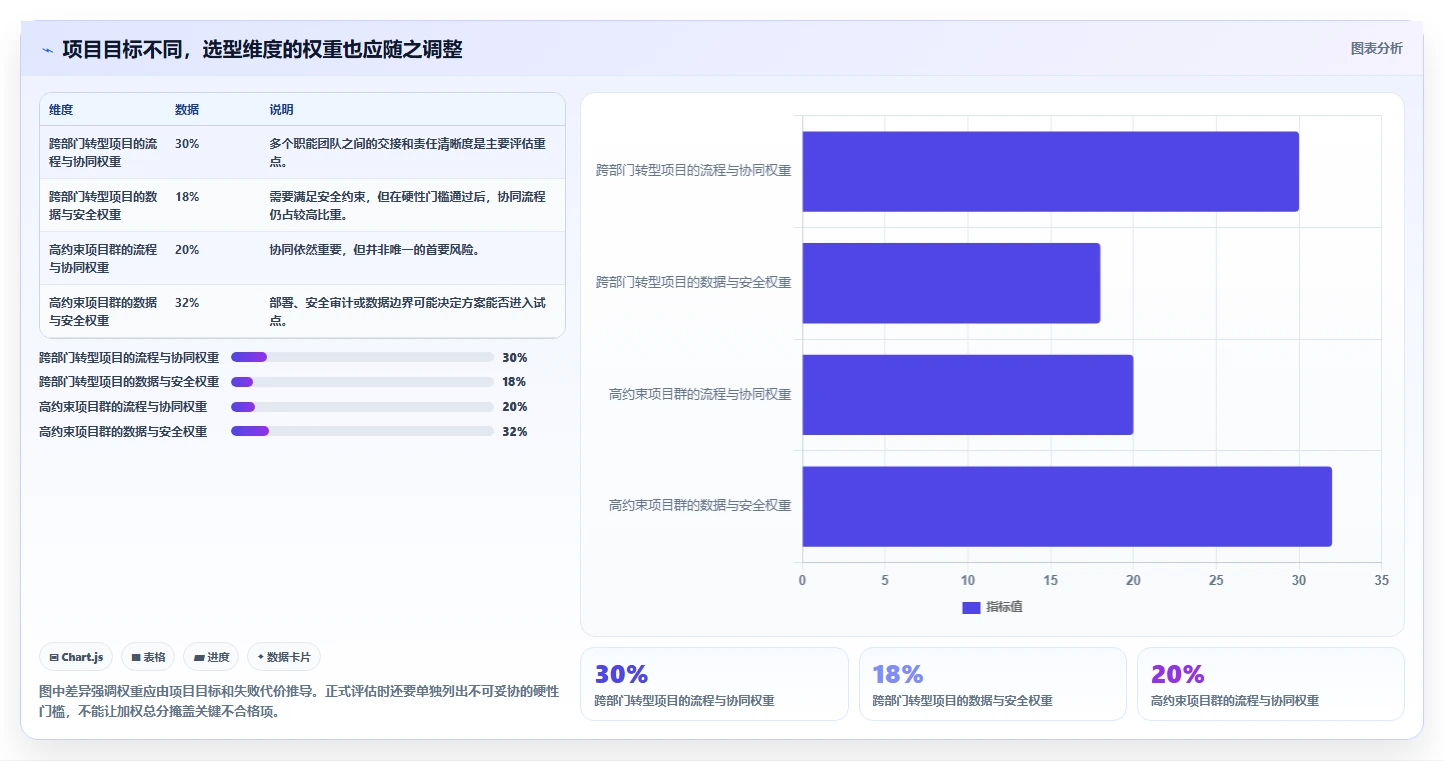Open the 30% data card

714,684
